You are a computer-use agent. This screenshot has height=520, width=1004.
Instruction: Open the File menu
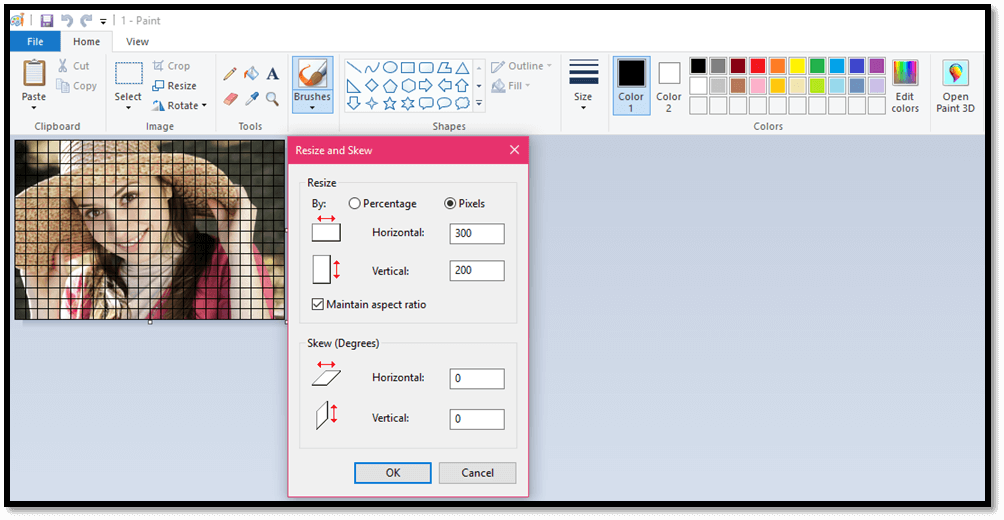(35, 41)
